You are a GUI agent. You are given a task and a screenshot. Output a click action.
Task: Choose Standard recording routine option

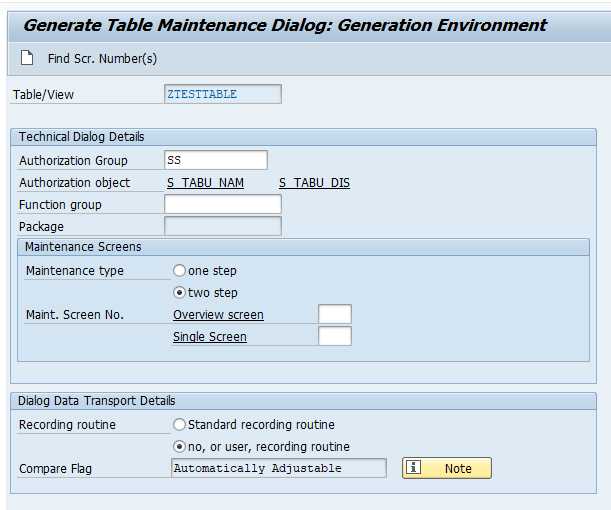179,424
